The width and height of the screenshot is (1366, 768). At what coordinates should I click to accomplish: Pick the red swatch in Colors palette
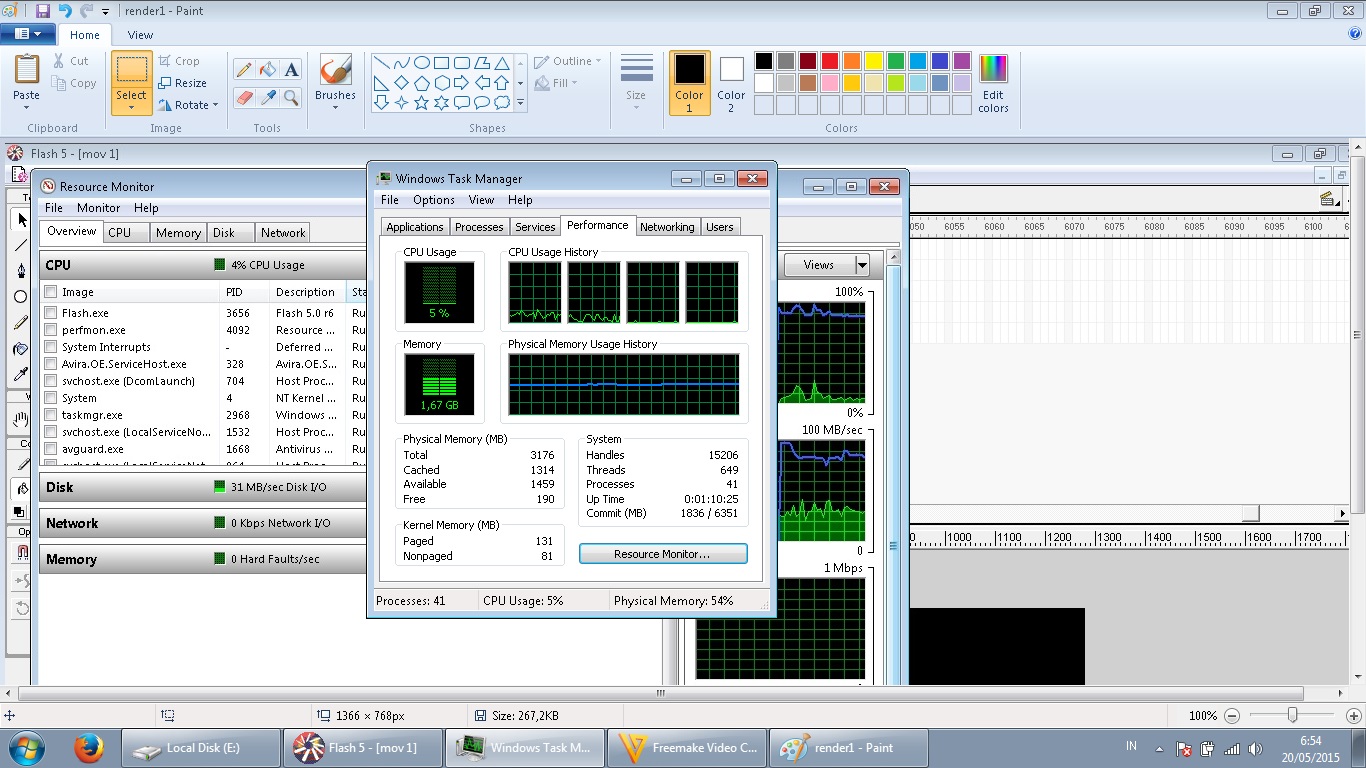(x=830, y=61)
